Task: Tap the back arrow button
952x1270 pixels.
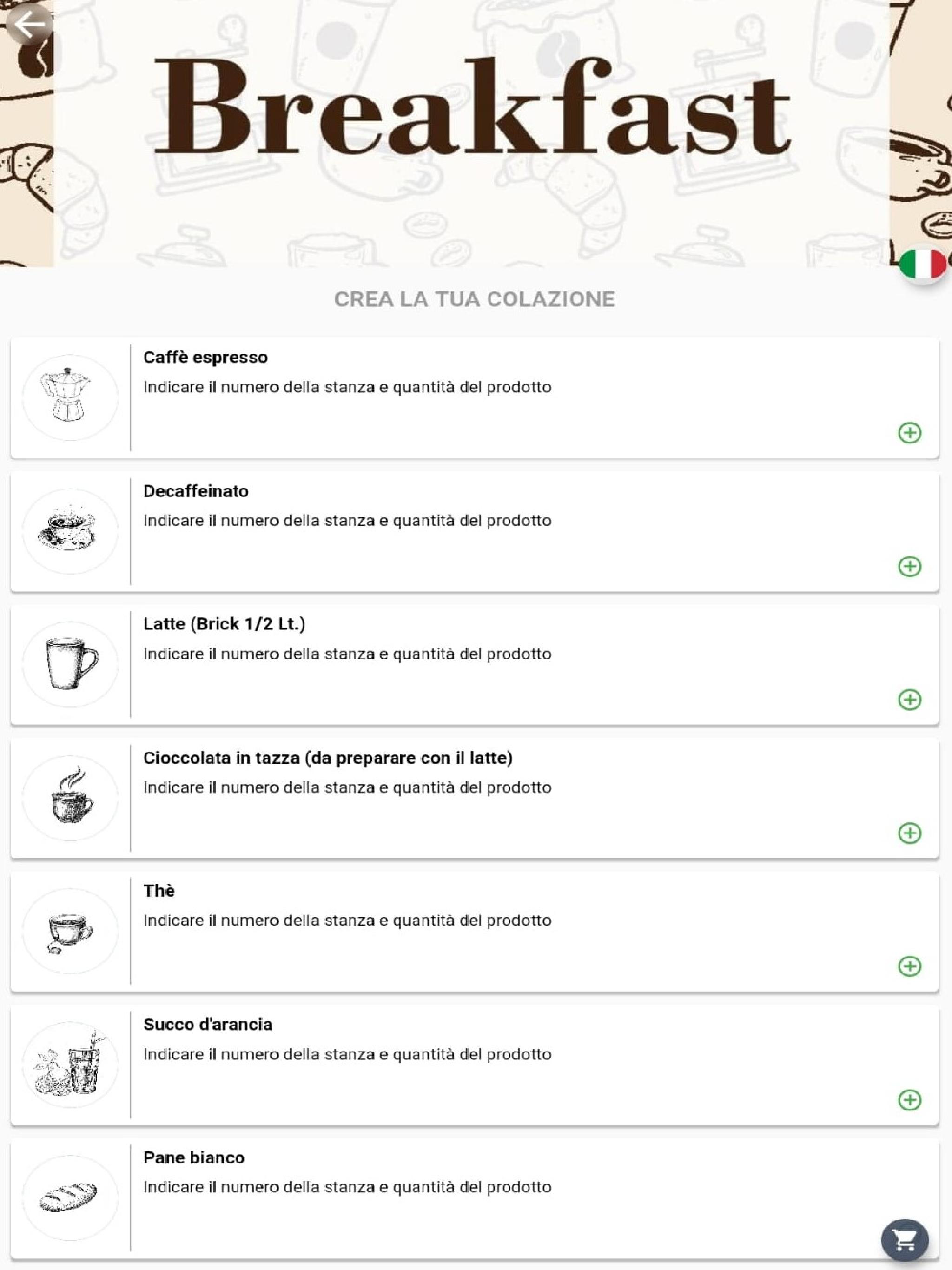Action: point(29,24)
